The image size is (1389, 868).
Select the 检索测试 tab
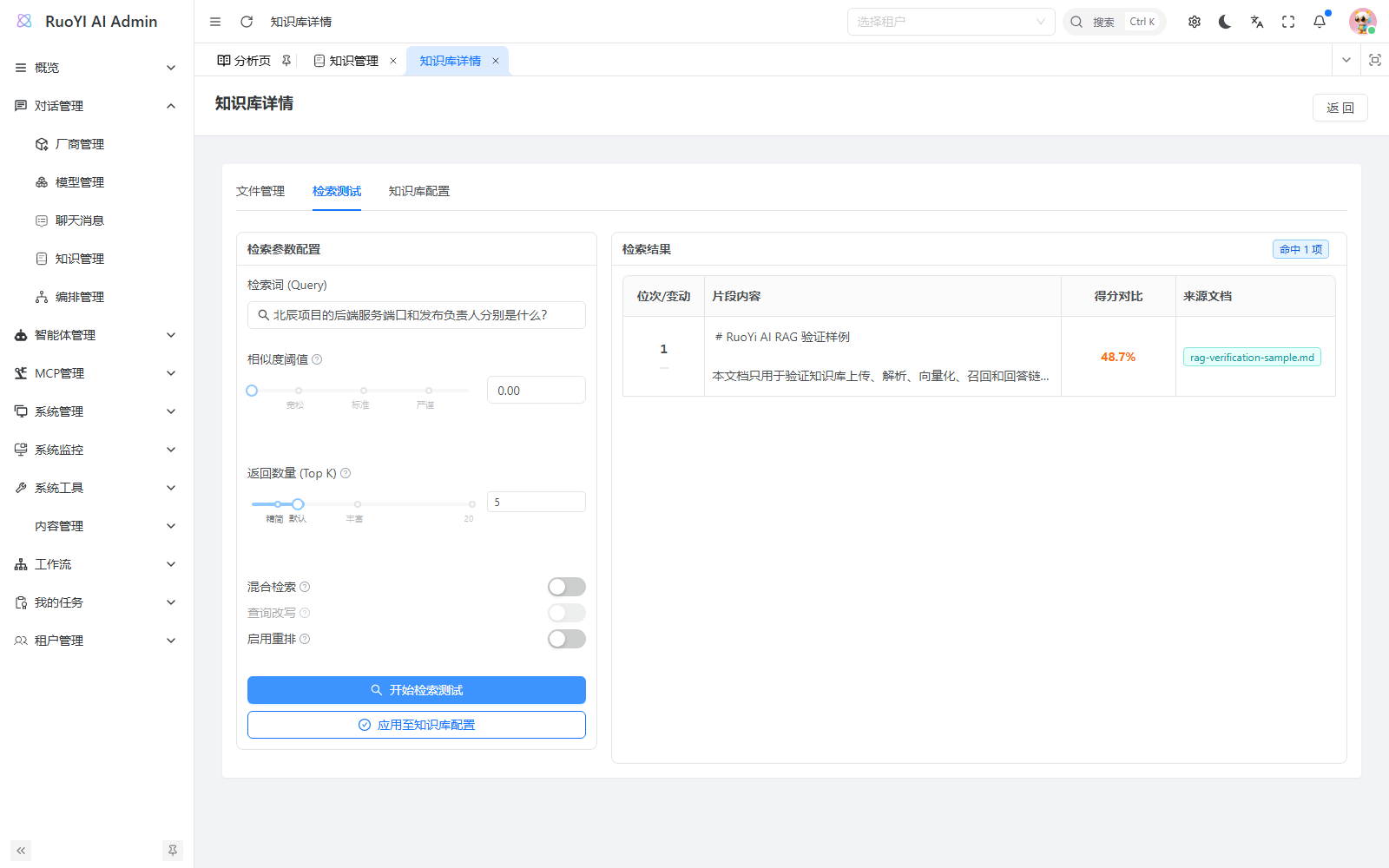coord(337,191)
